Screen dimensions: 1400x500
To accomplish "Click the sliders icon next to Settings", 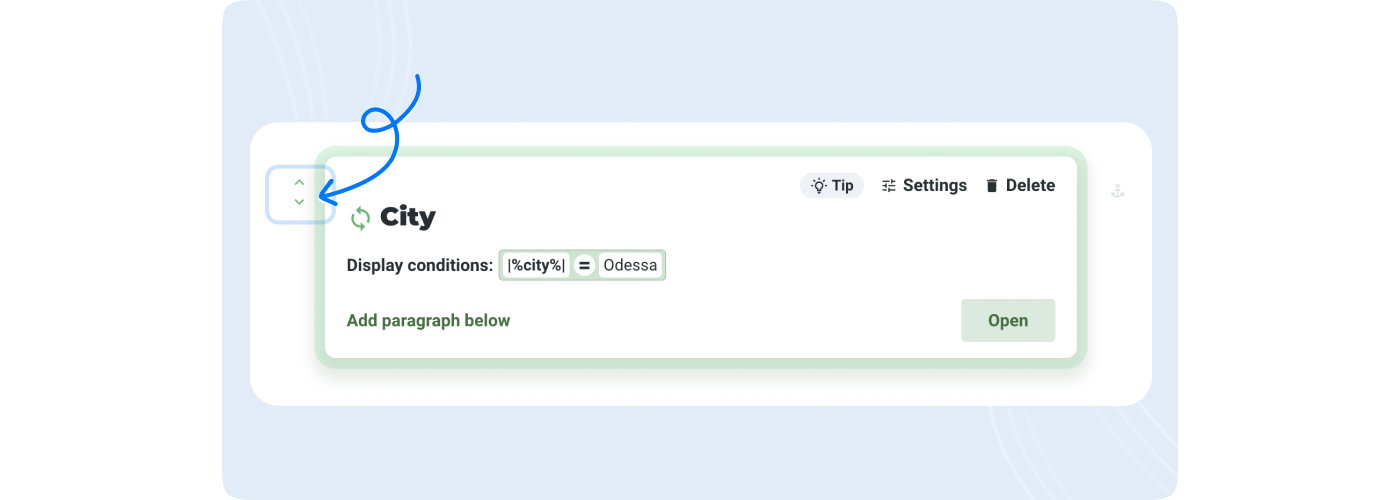I will coord(889,186).
